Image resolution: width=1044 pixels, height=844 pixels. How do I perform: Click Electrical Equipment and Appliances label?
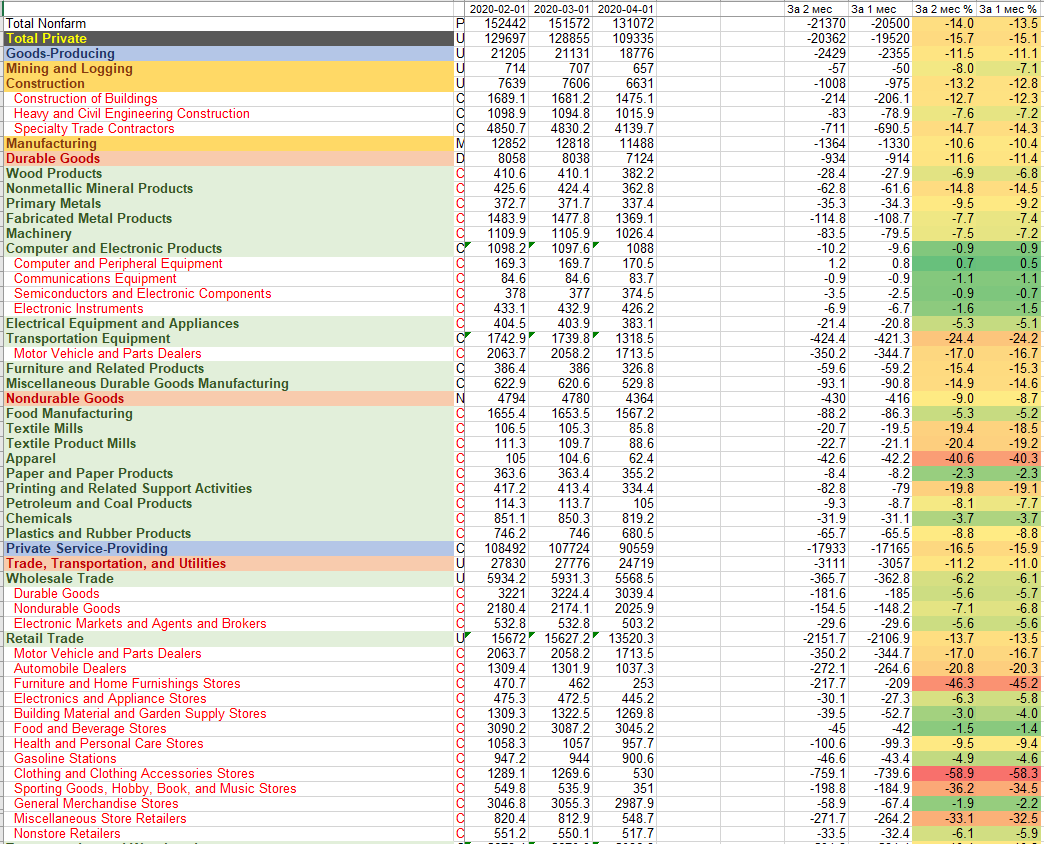[123, 323]
